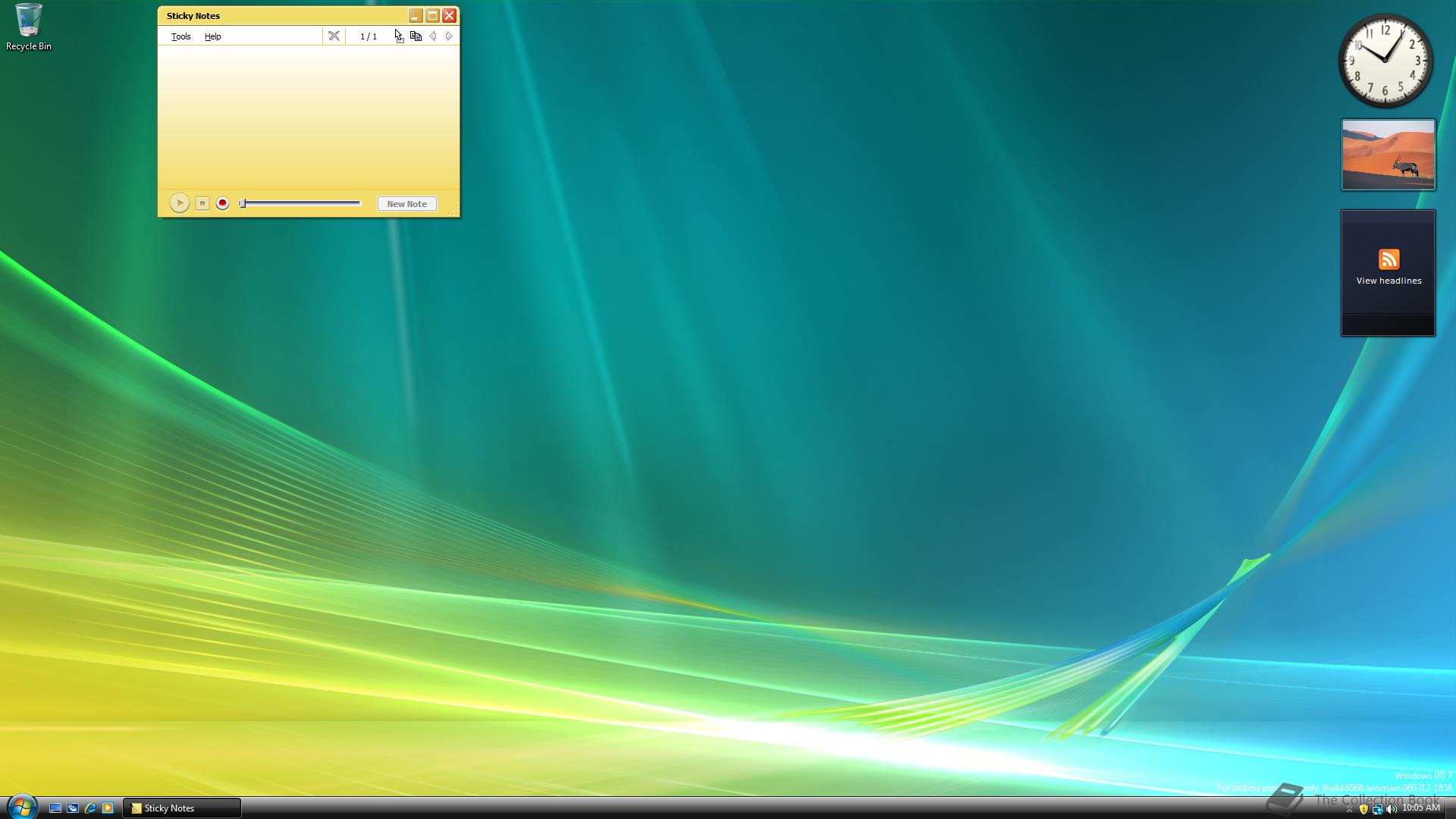Open the Tools menu
1456x819 pixels.
pyautogui.click(x=180, y=36)
